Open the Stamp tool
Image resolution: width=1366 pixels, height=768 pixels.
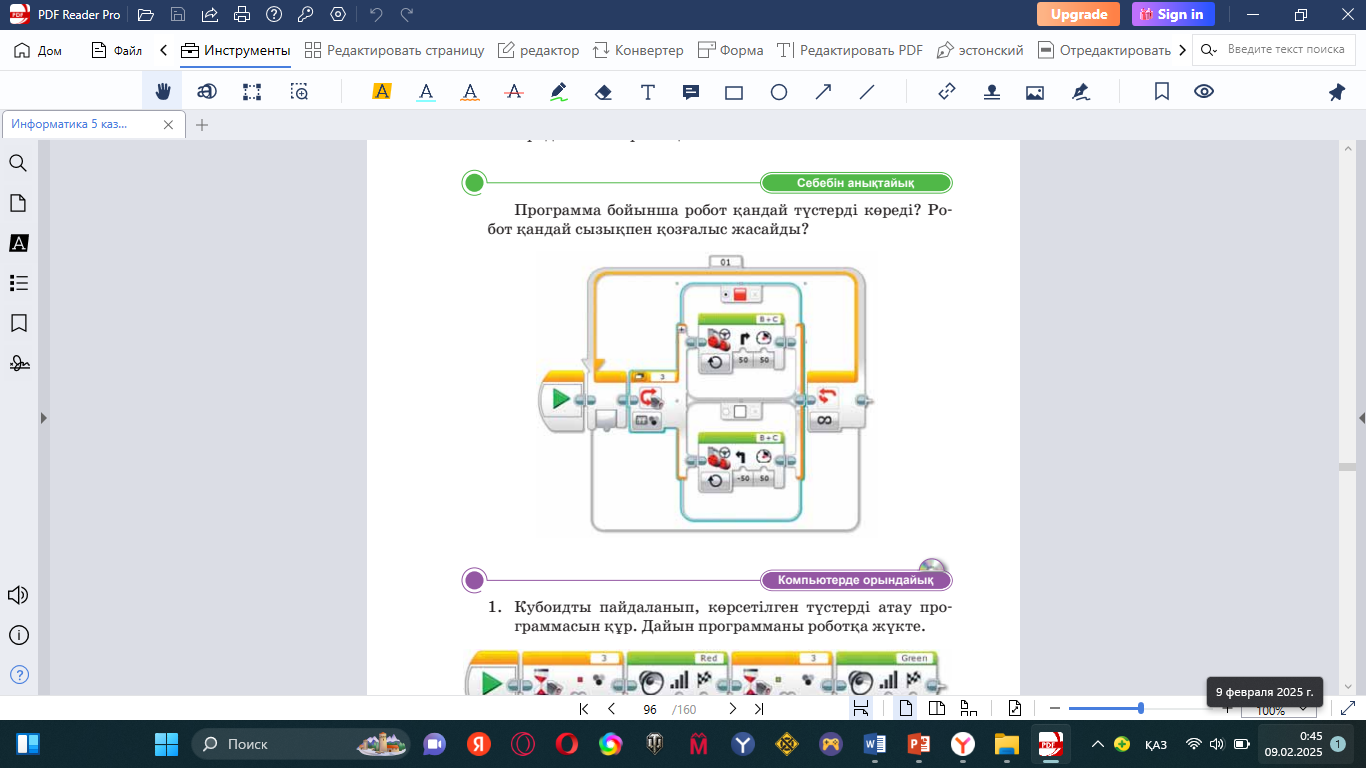[x=991, y=92]
